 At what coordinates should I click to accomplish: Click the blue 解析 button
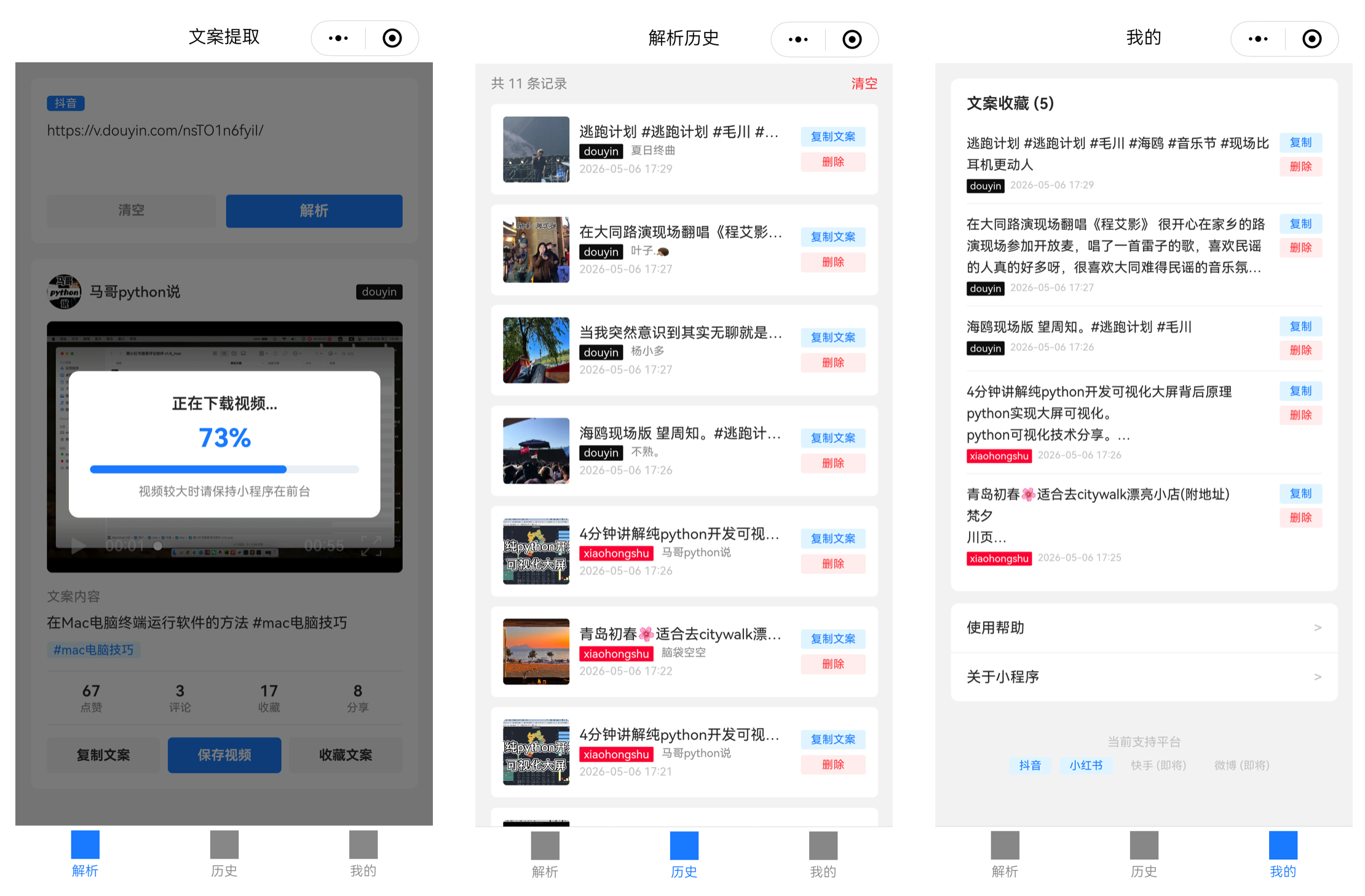(314, 211)
